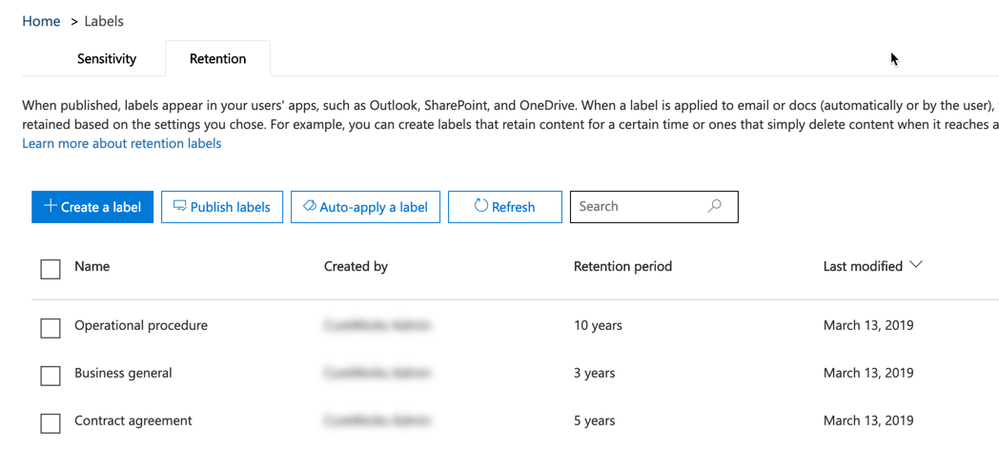
Task: Click the Last modified sort chevron
Action: pyautogui.click(x=917, y=266)
